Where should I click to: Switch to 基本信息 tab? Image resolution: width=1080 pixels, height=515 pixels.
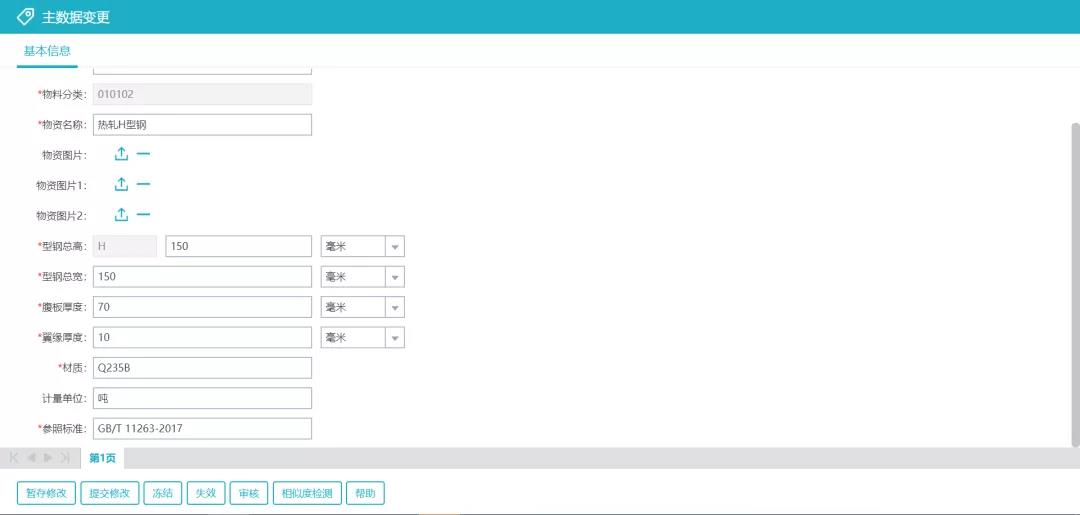pyautogui.click(x=47, y=51)
